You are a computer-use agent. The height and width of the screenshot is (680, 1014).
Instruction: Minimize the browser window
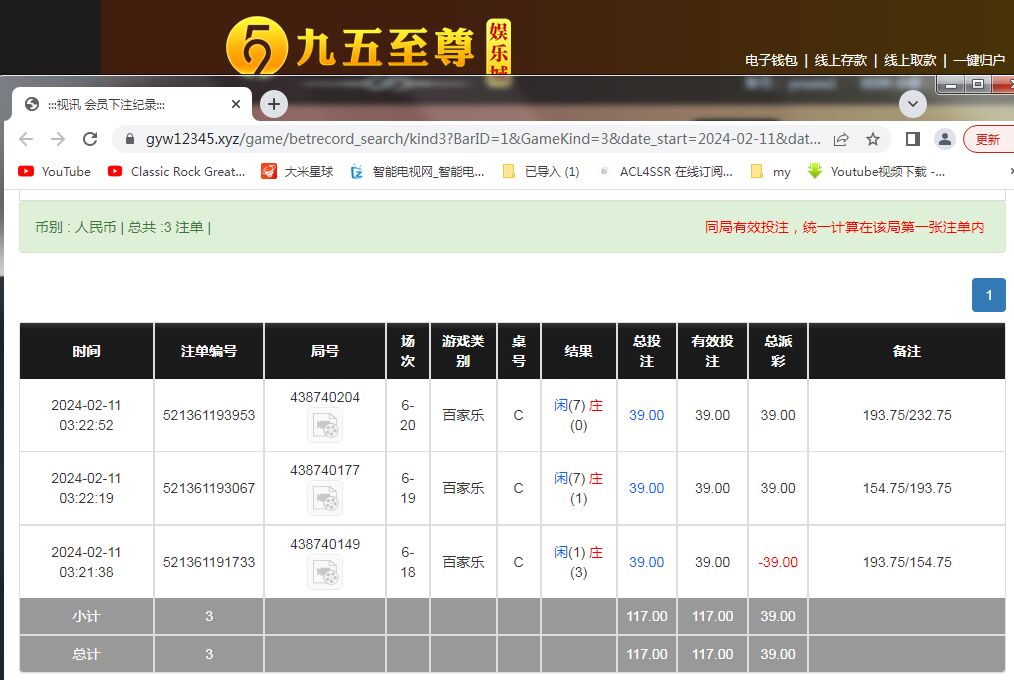pos(951,85)
